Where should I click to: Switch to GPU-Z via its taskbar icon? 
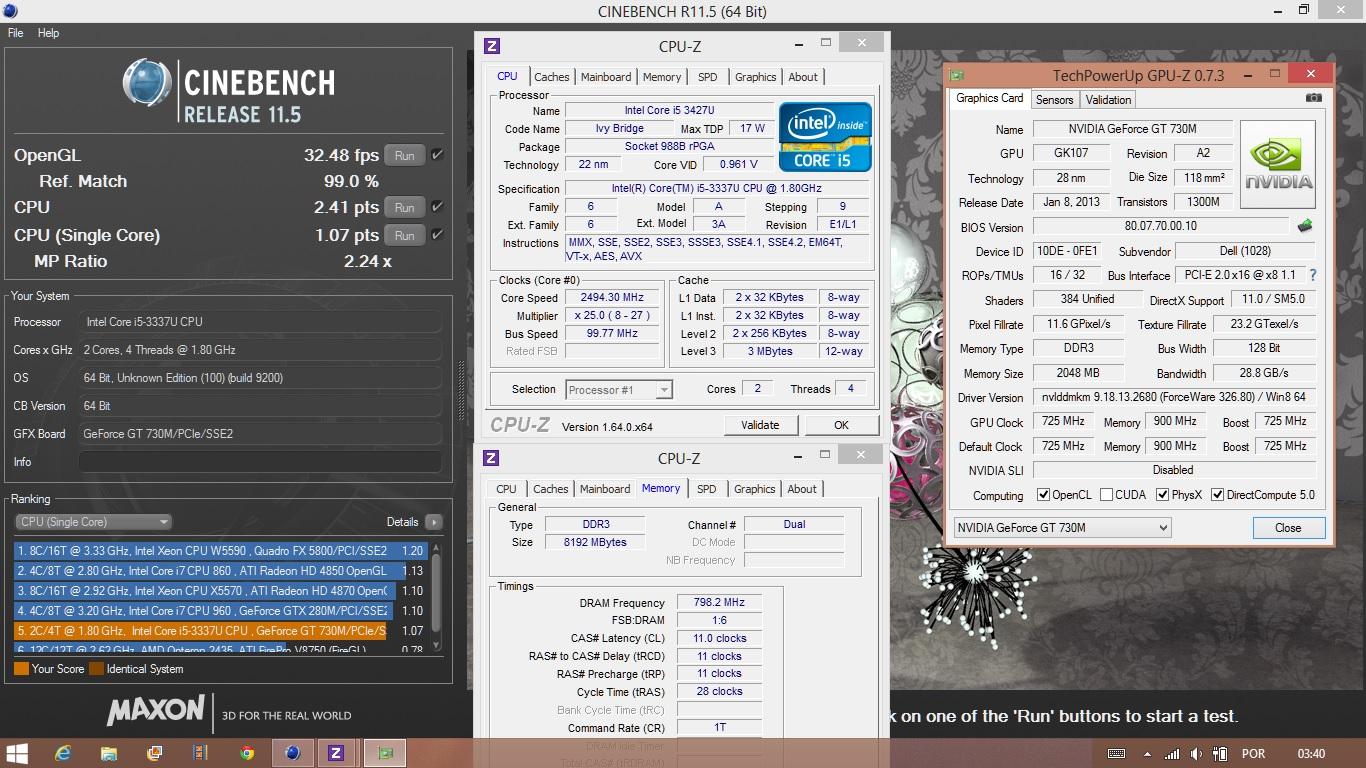point(385,753)
